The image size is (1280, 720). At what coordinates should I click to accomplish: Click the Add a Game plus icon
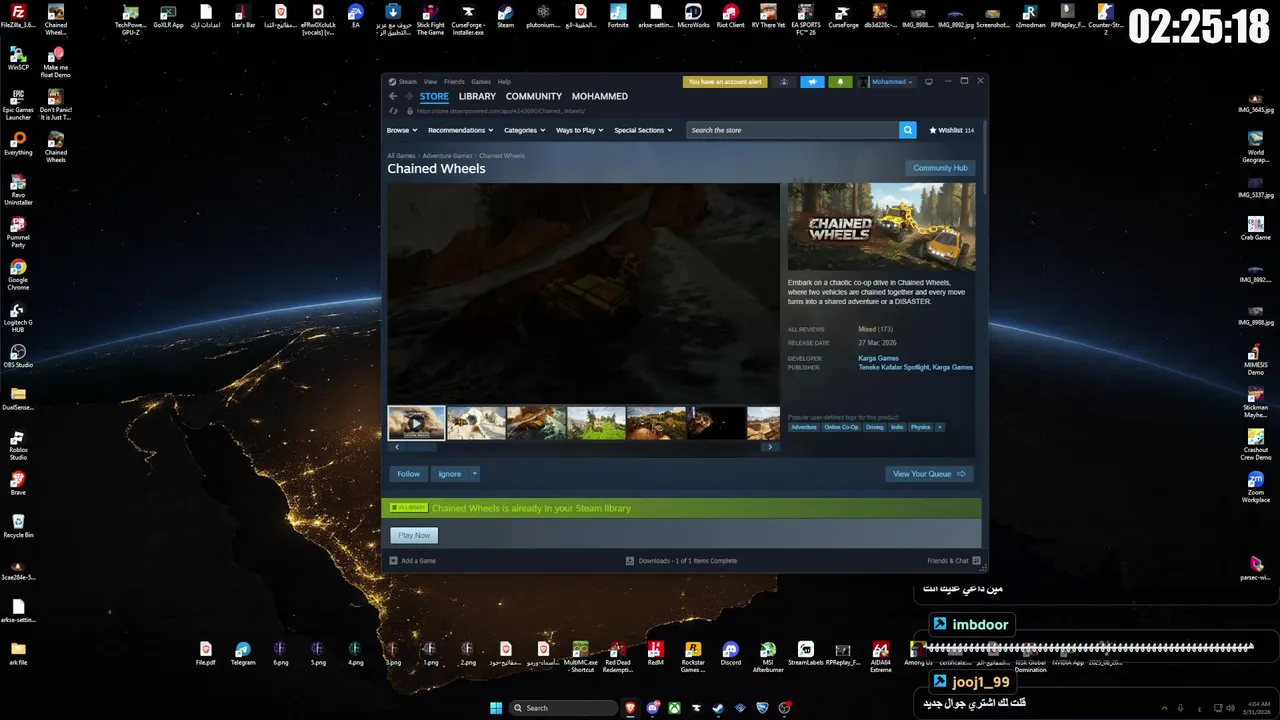(394, 561)
